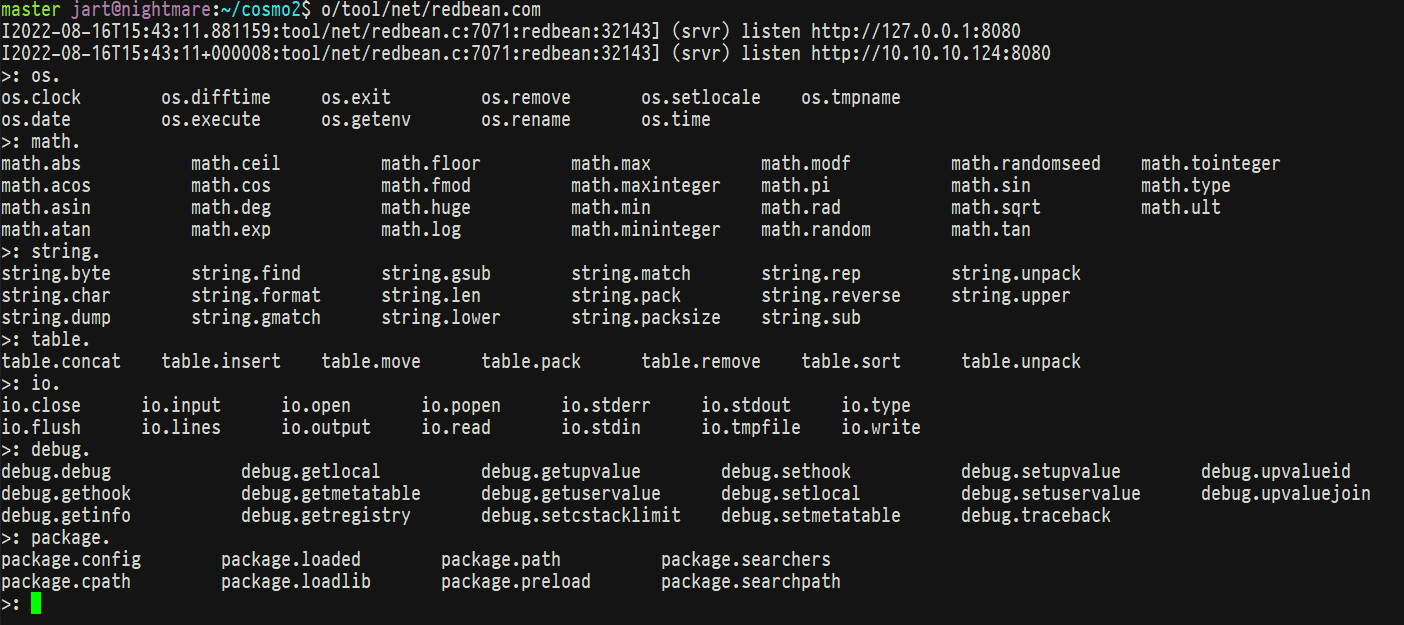Click debug.traceback in the list

click(1036, 516)
